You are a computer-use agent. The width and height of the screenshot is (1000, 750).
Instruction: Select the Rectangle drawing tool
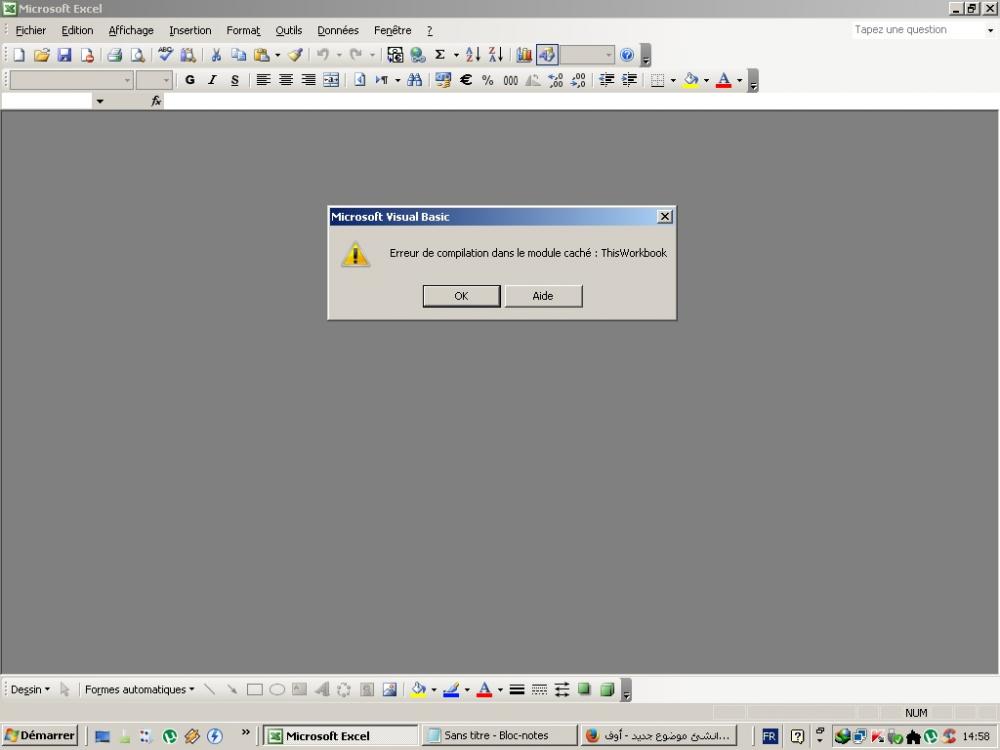254,689
